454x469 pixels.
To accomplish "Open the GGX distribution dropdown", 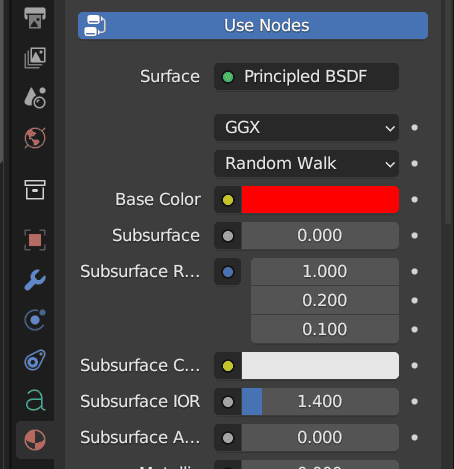I will tap(306, 127).
